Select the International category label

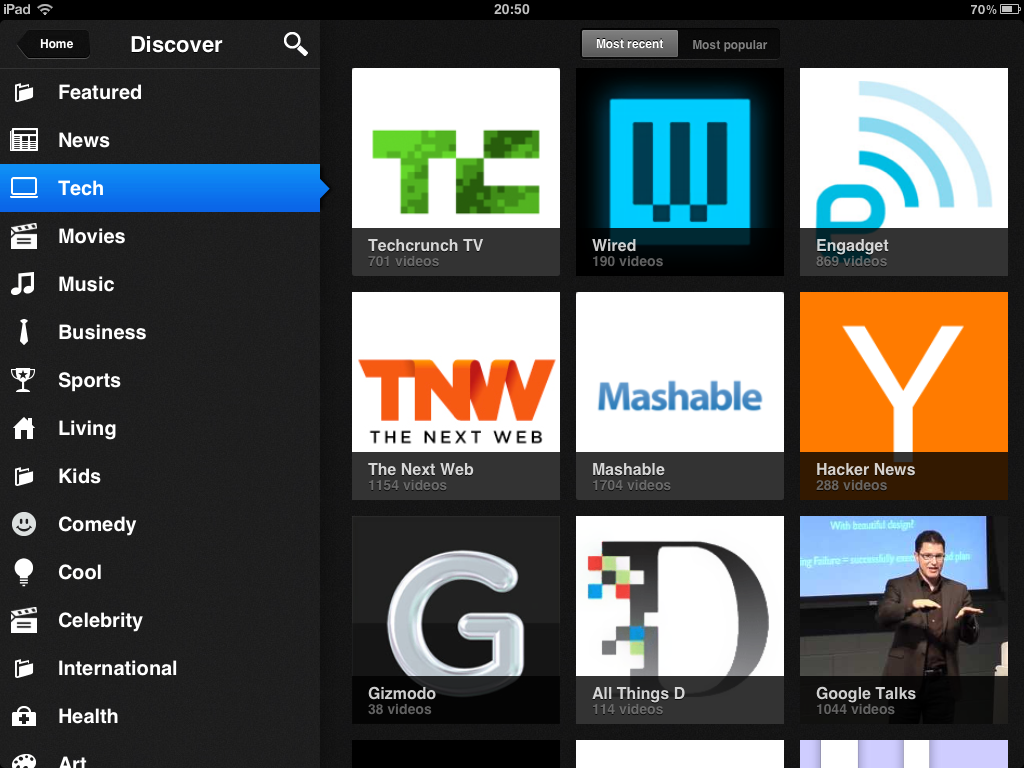coord(118,668)
